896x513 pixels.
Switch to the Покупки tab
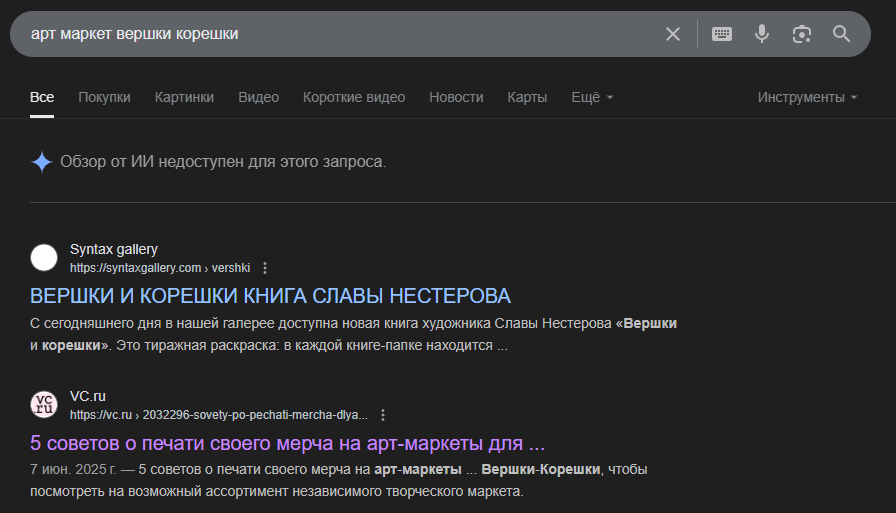point(104,98)
